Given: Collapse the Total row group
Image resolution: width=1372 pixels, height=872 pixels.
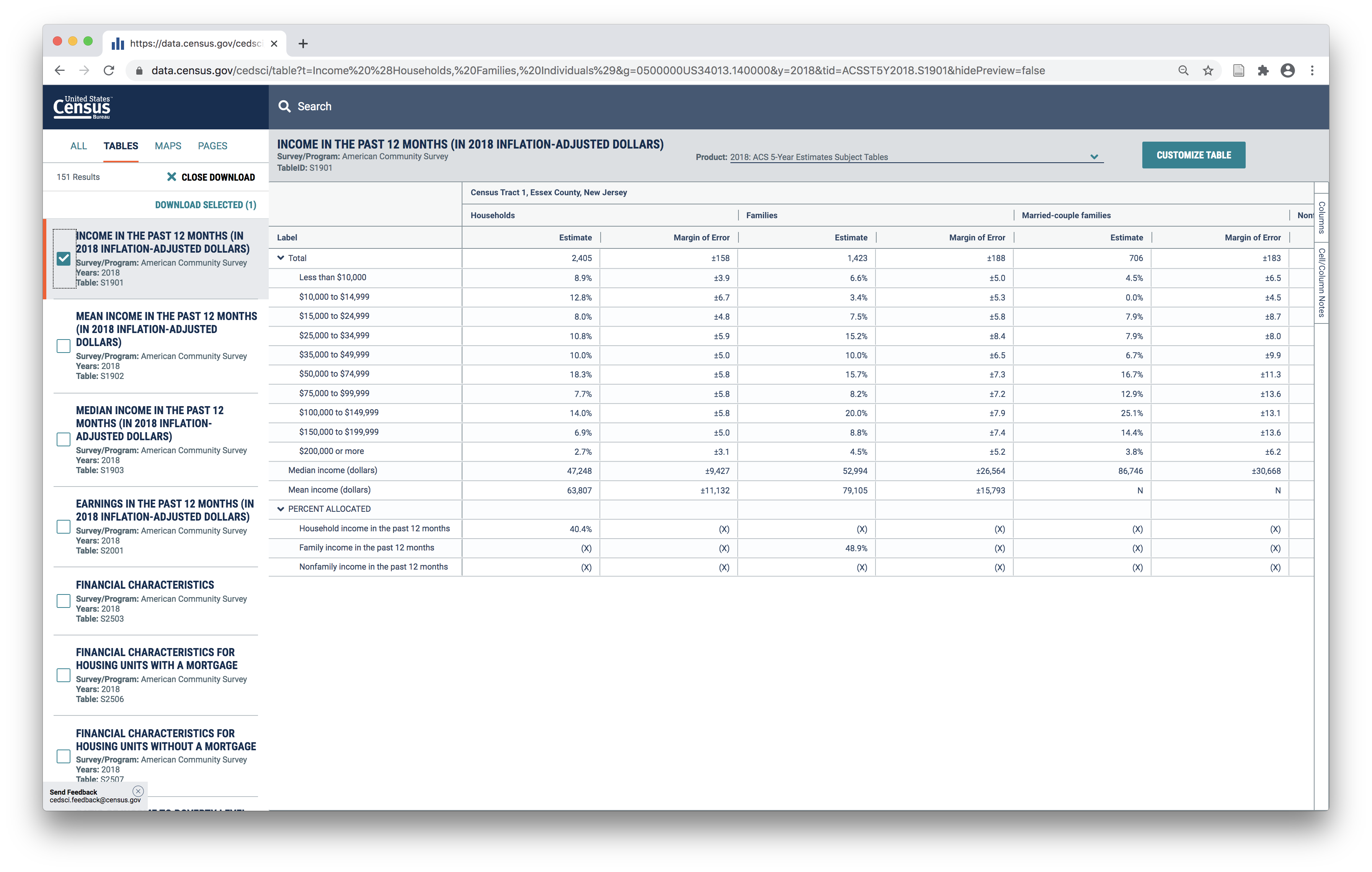Looking at the screenshot, I should (x=281, y=258).
